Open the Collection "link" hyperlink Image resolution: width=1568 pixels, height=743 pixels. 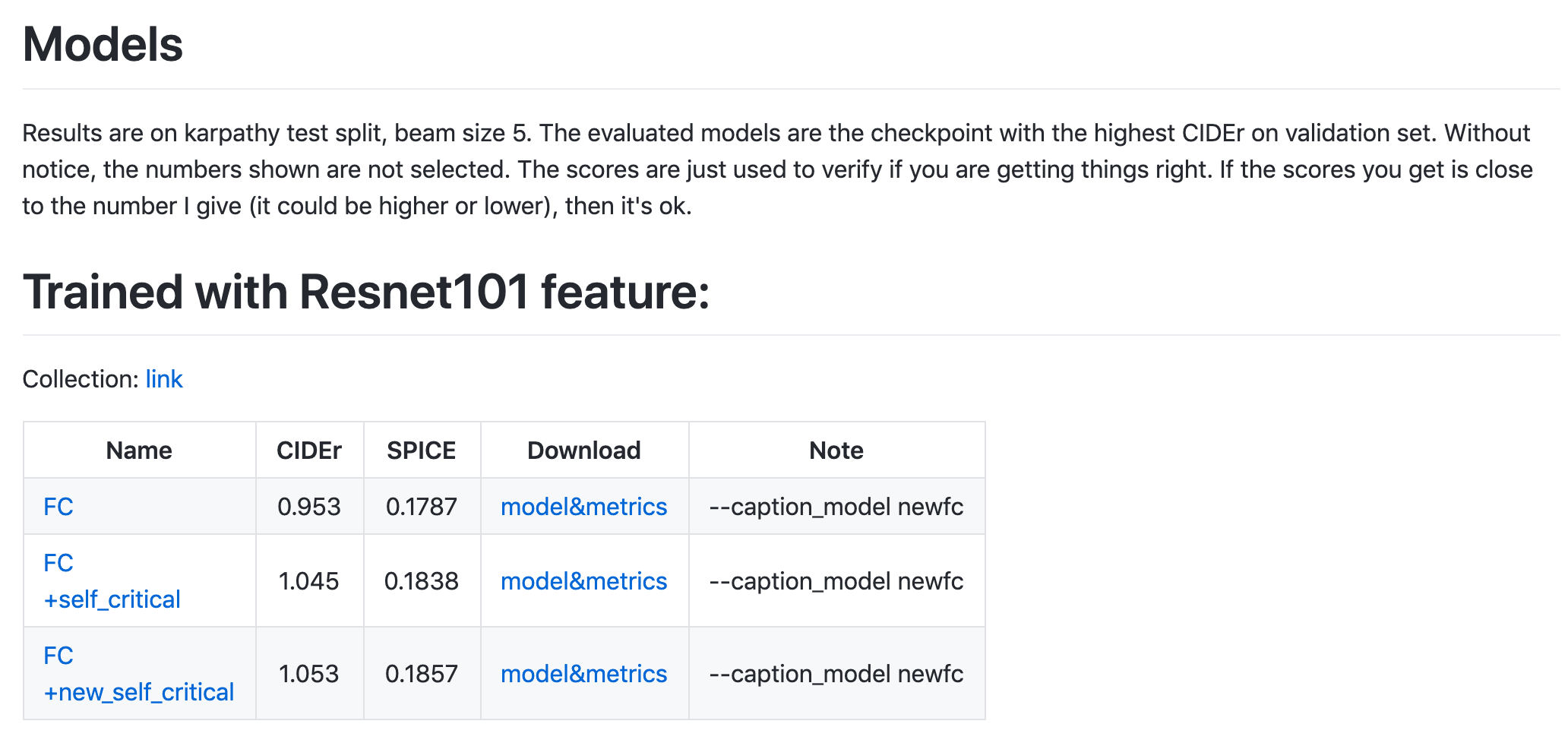(164, 379)
